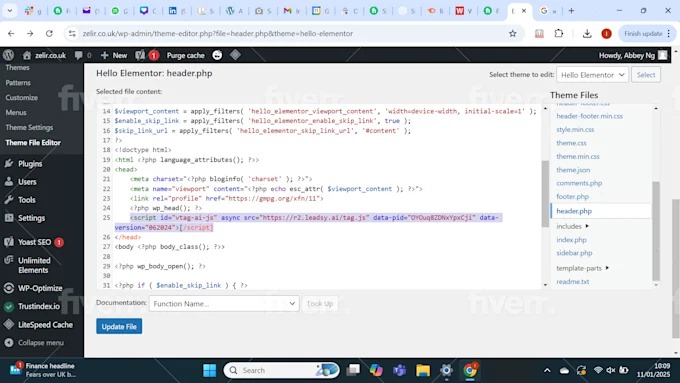The height and width of the screenshot is (383, 680).
Task: Open File Explorer from taskbar
Action: point(423,370)
